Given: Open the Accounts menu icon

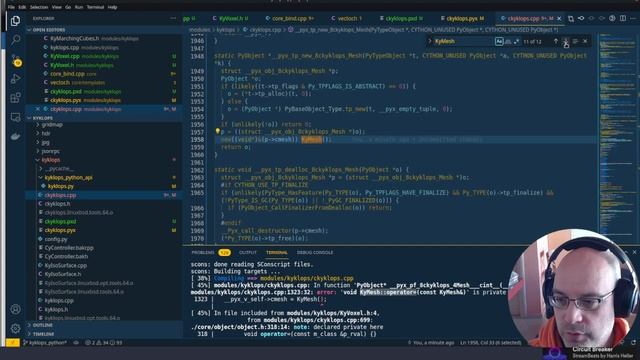Looking at the screenshot, I should [x=16, y=309].
